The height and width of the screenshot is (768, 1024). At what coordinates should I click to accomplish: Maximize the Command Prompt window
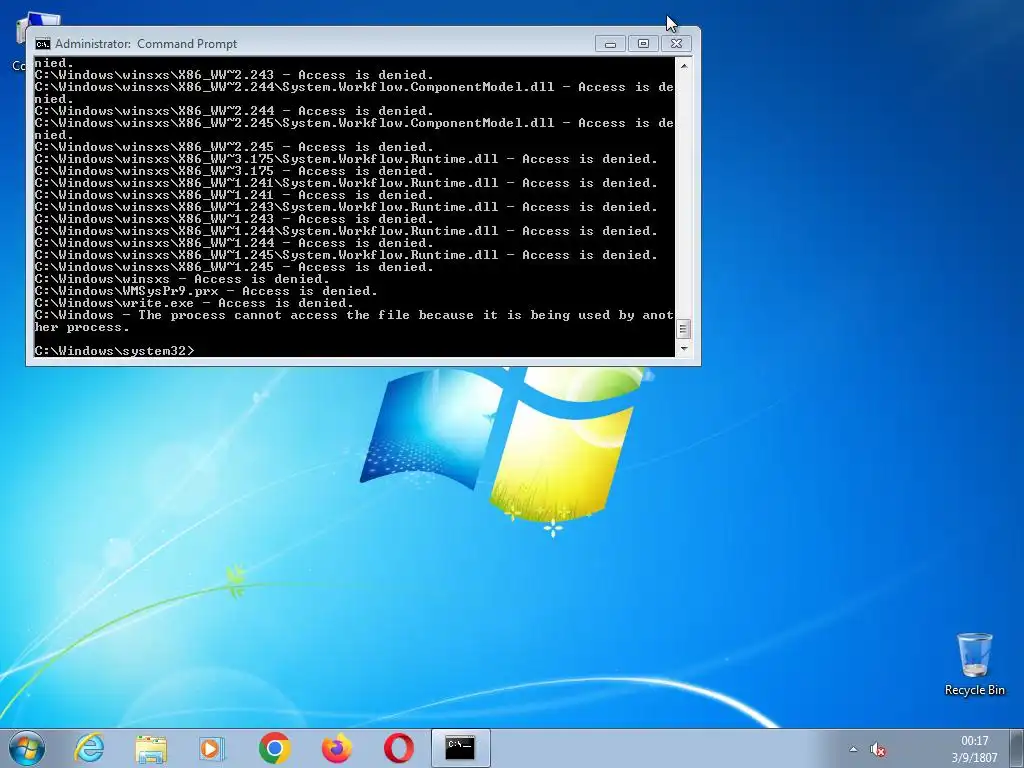pyautogui.click(x=643, y=44)
